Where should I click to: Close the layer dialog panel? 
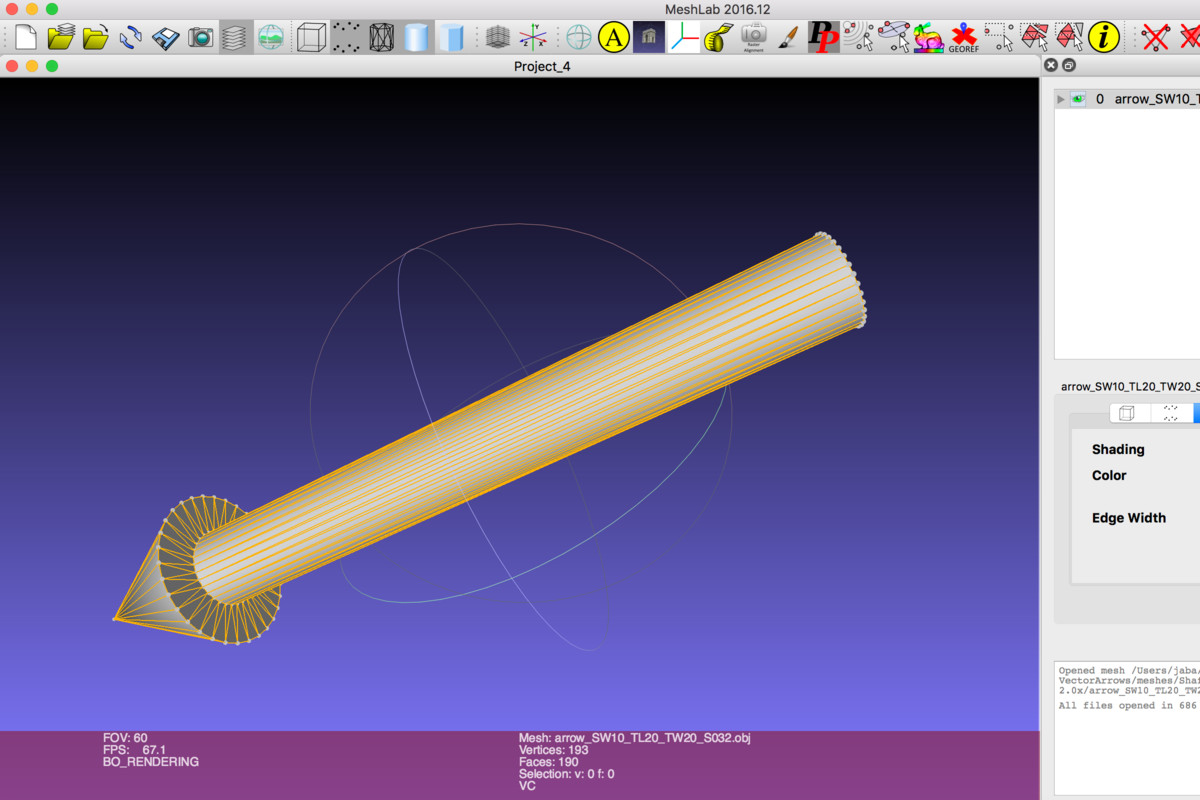1050,65
